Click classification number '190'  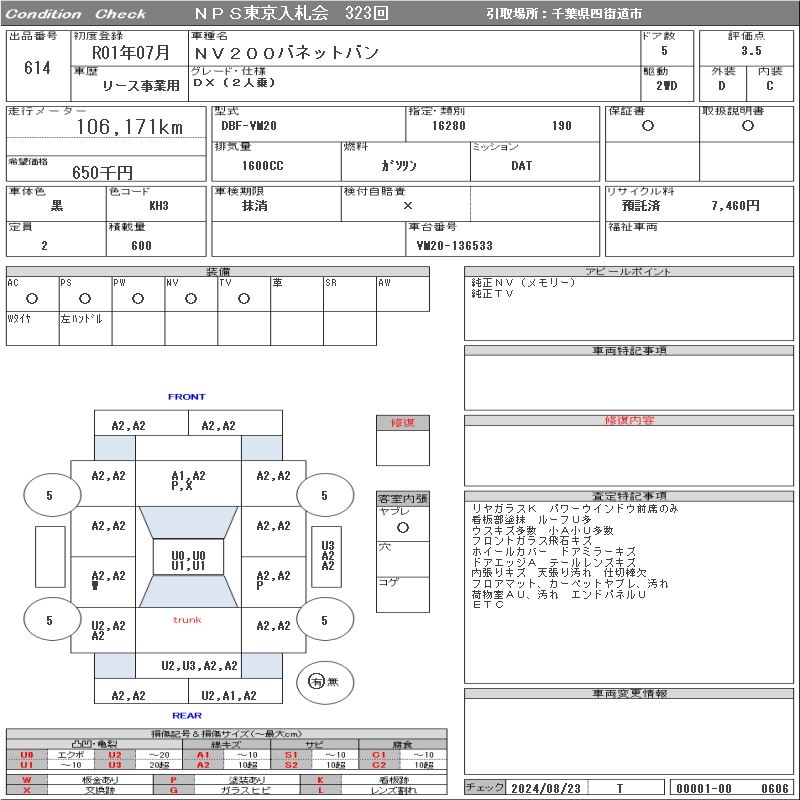562,126
